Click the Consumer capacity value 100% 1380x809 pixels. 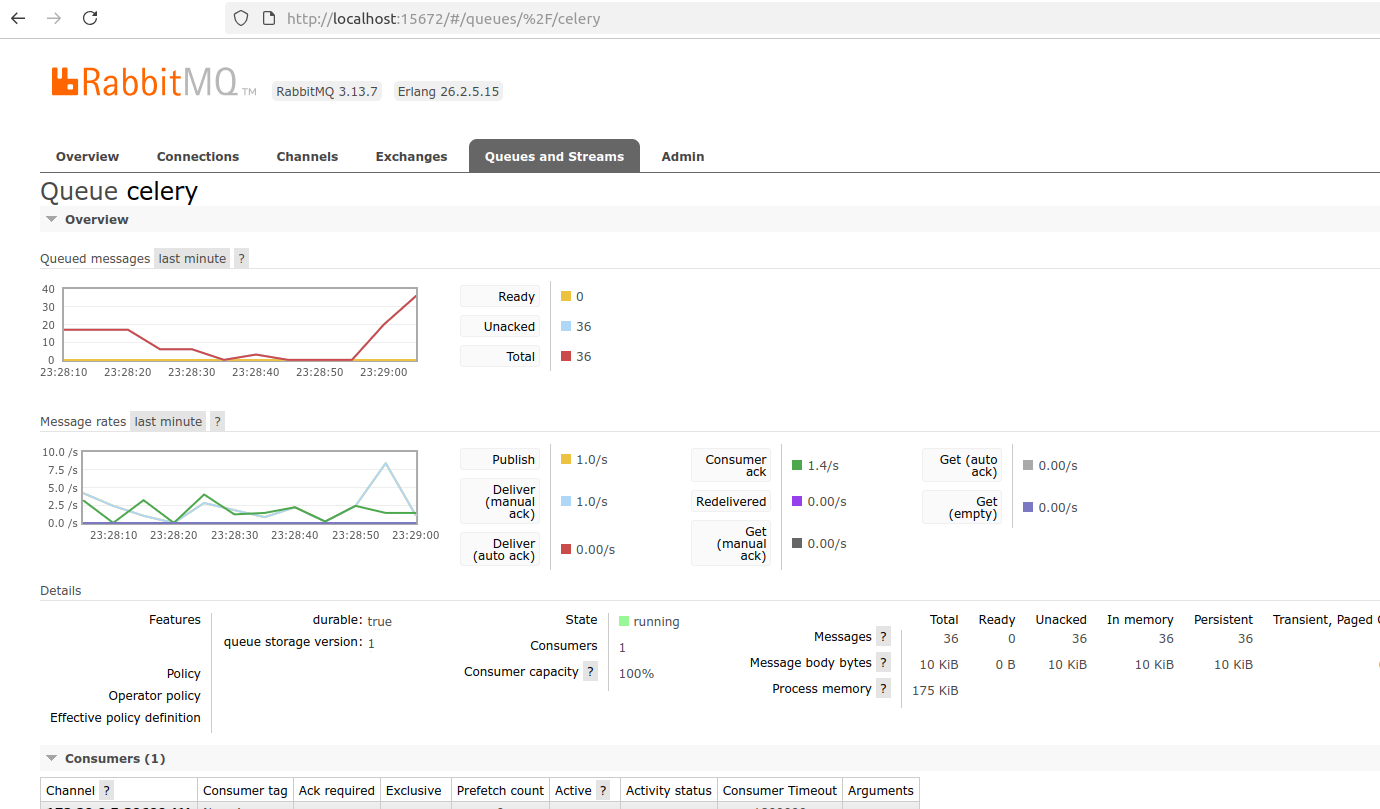point(636,673)
